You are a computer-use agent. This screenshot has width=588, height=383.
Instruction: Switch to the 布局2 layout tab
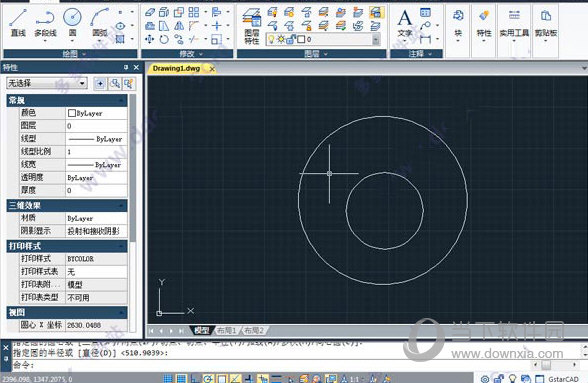[x=254, y=330]
